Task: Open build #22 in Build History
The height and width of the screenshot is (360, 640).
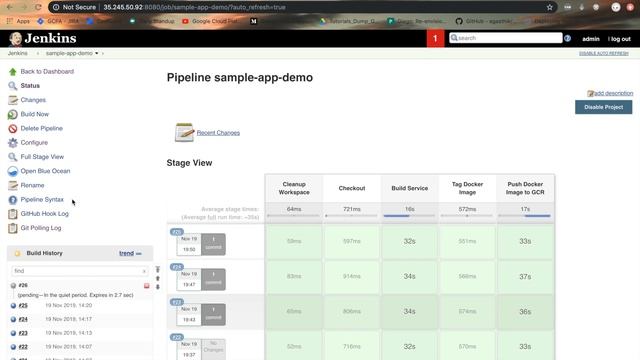Action: pos(23,347)
